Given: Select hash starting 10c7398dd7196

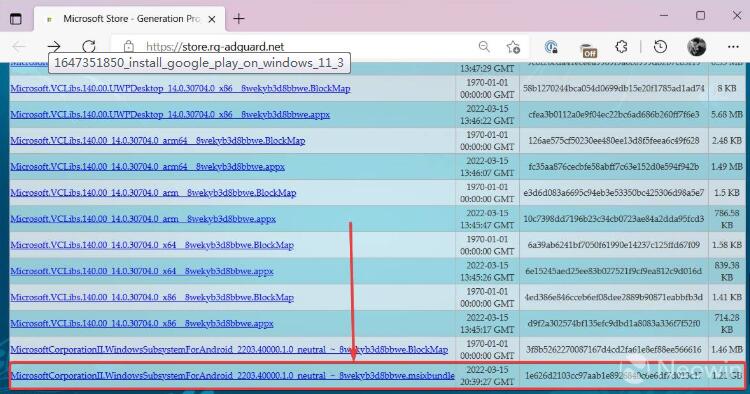Looking at the screenshot, I should point(614,219).
